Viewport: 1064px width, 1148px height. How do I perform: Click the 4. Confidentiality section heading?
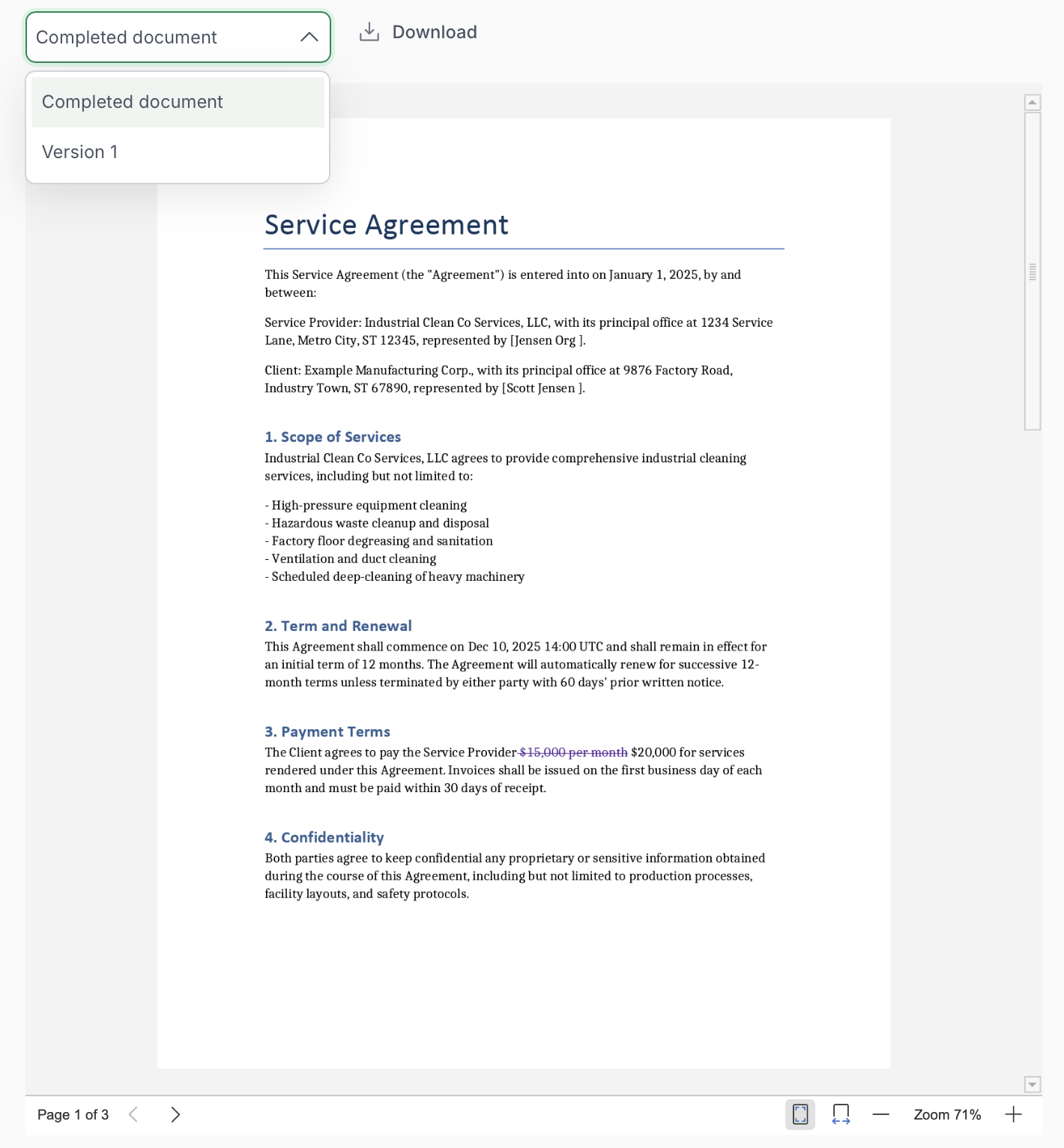click(x=324, y=837)
